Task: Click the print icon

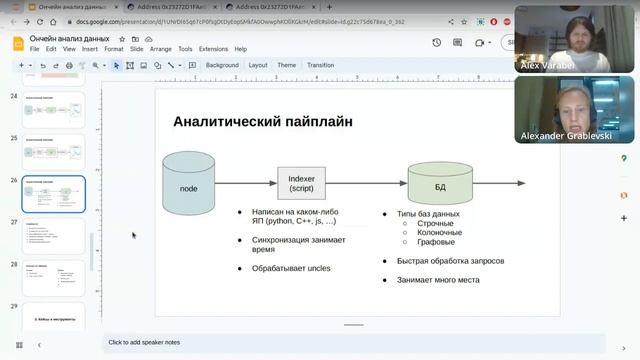Action: pos(69,66)
